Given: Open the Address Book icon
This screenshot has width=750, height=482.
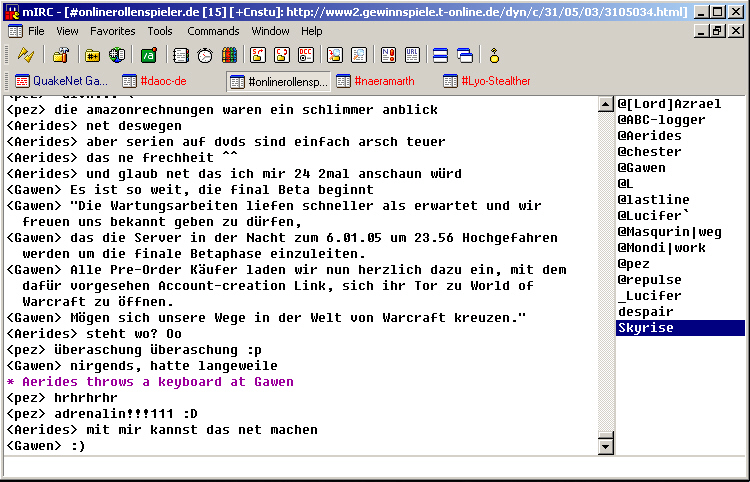Looking at the screenshot, I should pyautogui.click(x=180, y=55).
